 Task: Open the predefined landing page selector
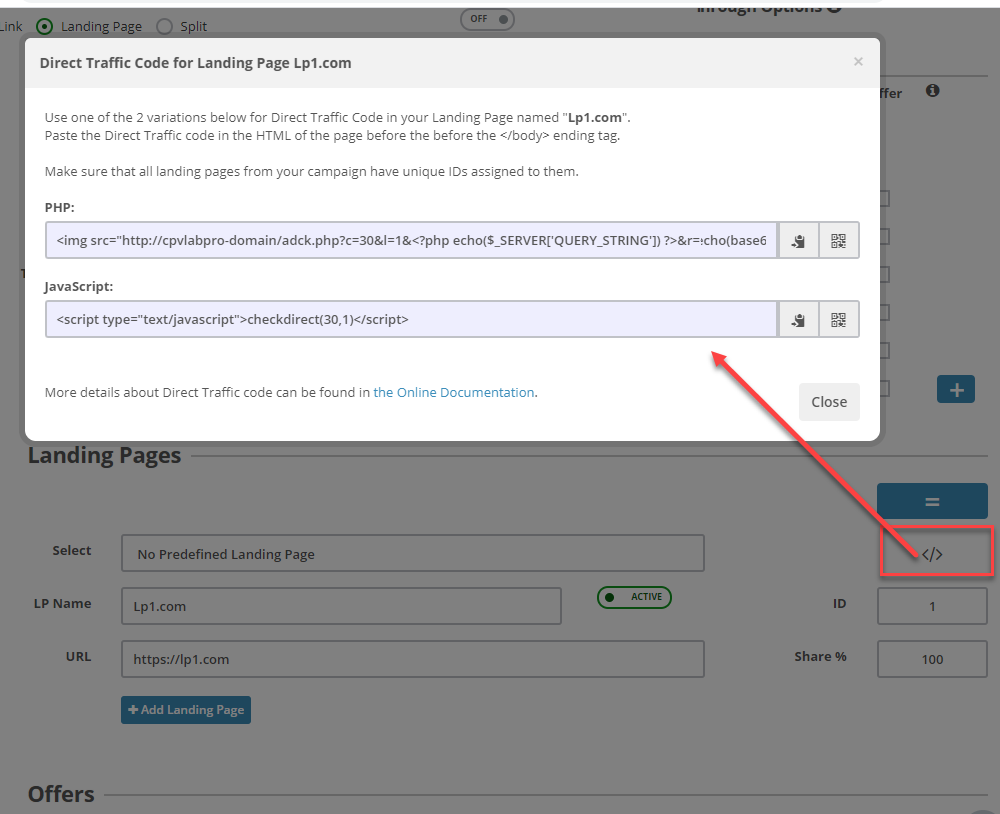(x=413, y=552)
